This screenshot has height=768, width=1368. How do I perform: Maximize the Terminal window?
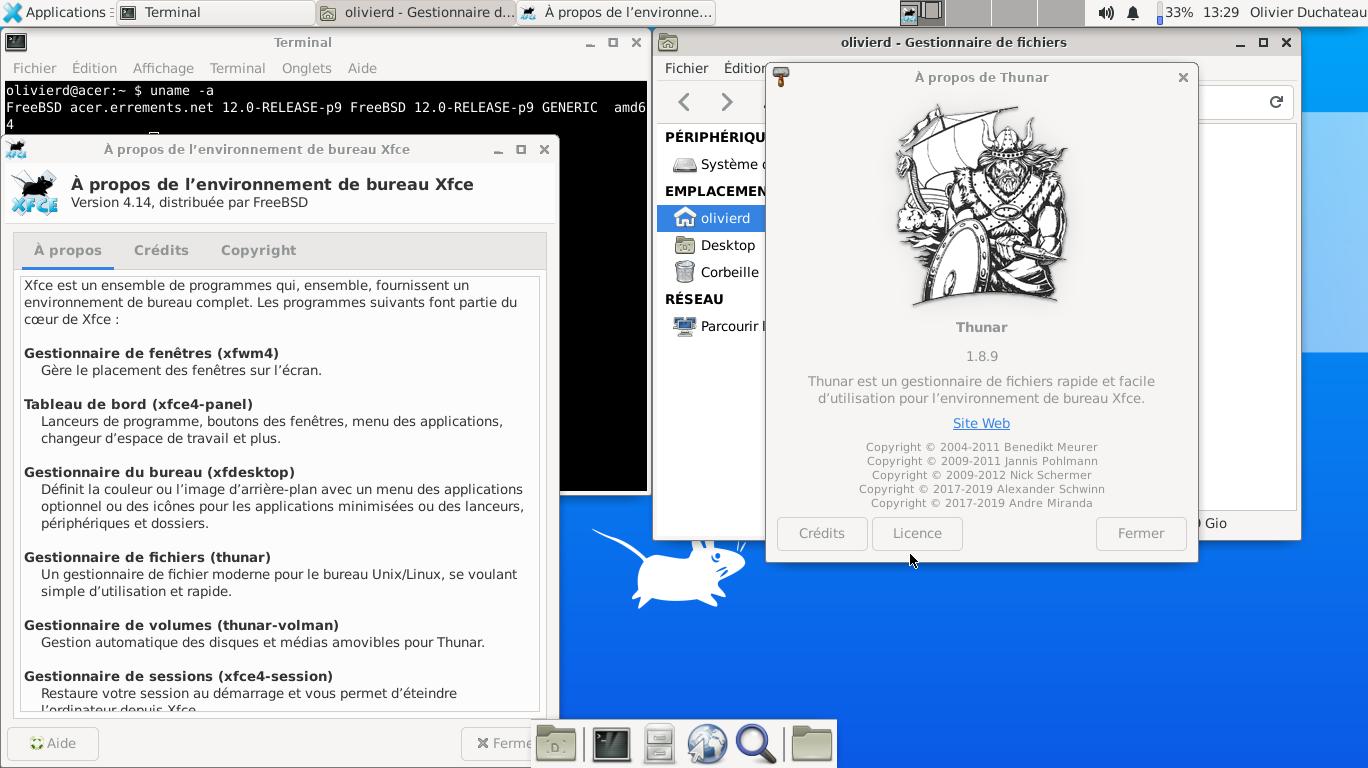[613, 42]
